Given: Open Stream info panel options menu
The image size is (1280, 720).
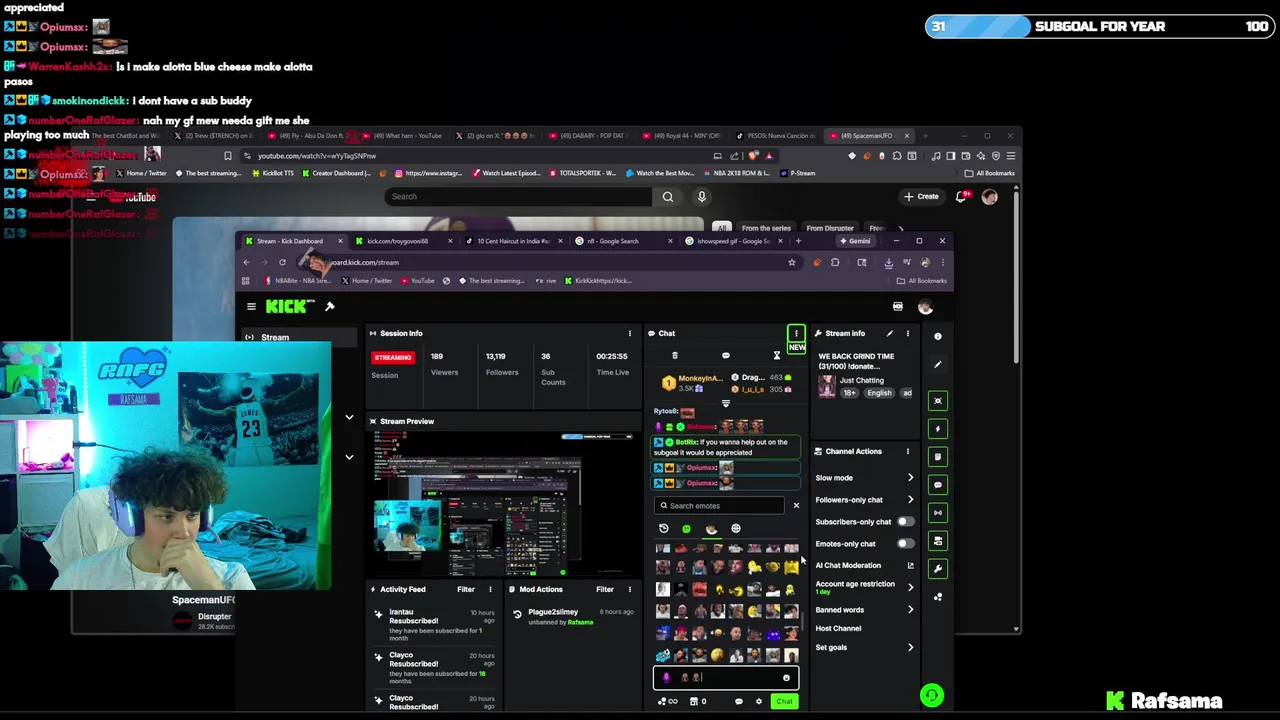Looking at the screenshot, I should pos(908,333).
